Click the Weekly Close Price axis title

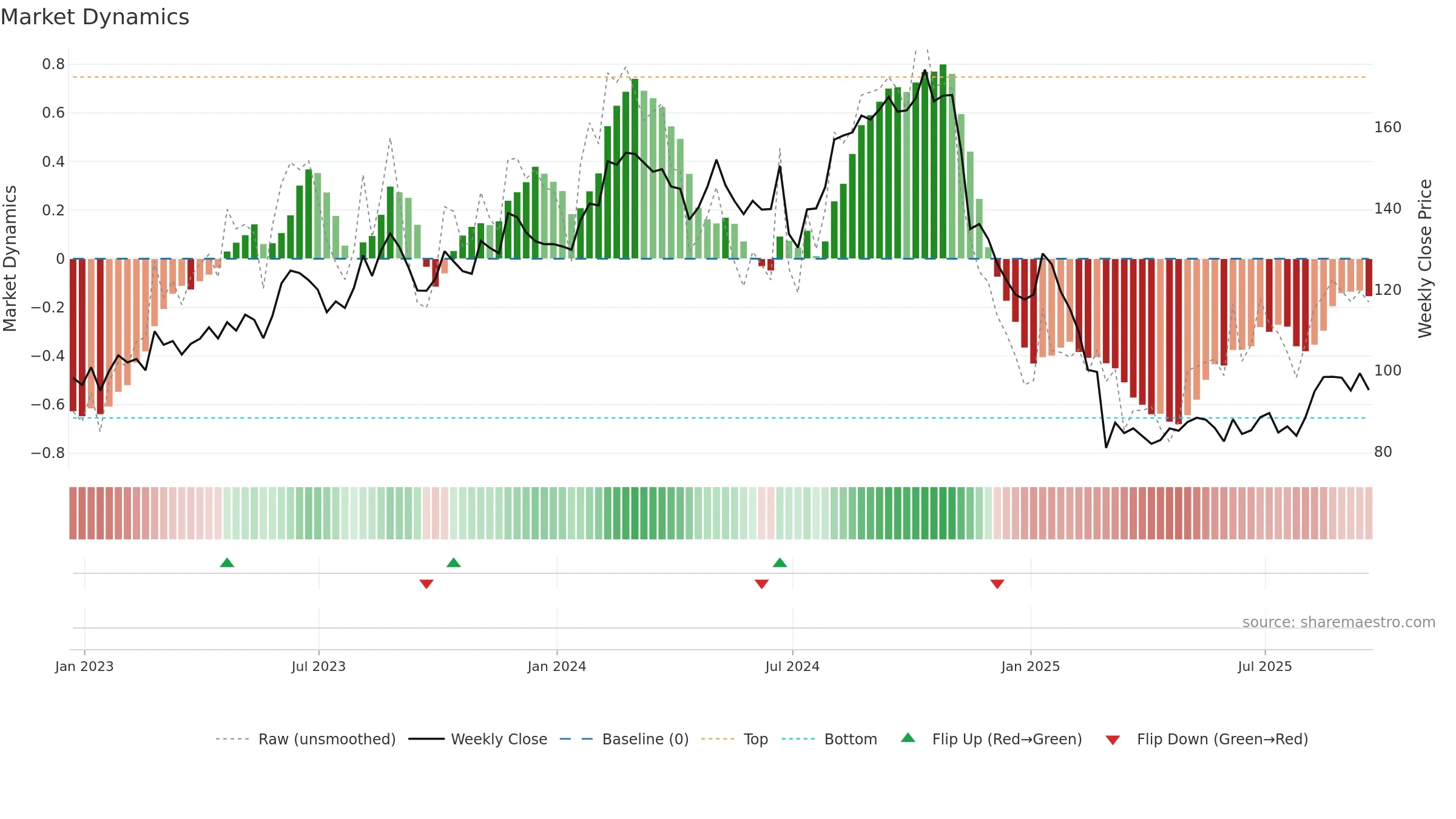[1425, 258]
